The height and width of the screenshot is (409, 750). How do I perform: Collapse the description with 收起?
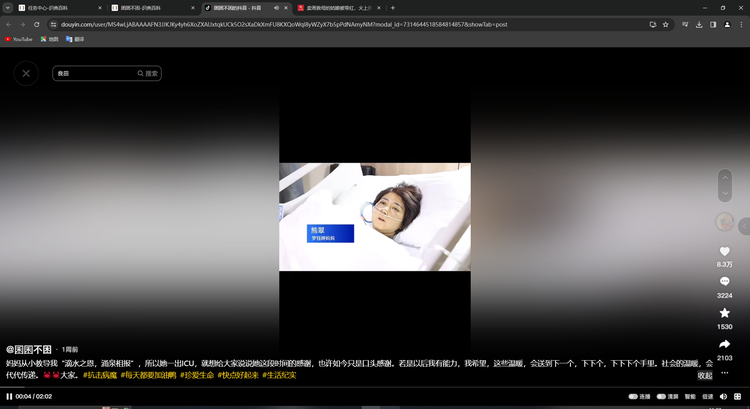705,376
